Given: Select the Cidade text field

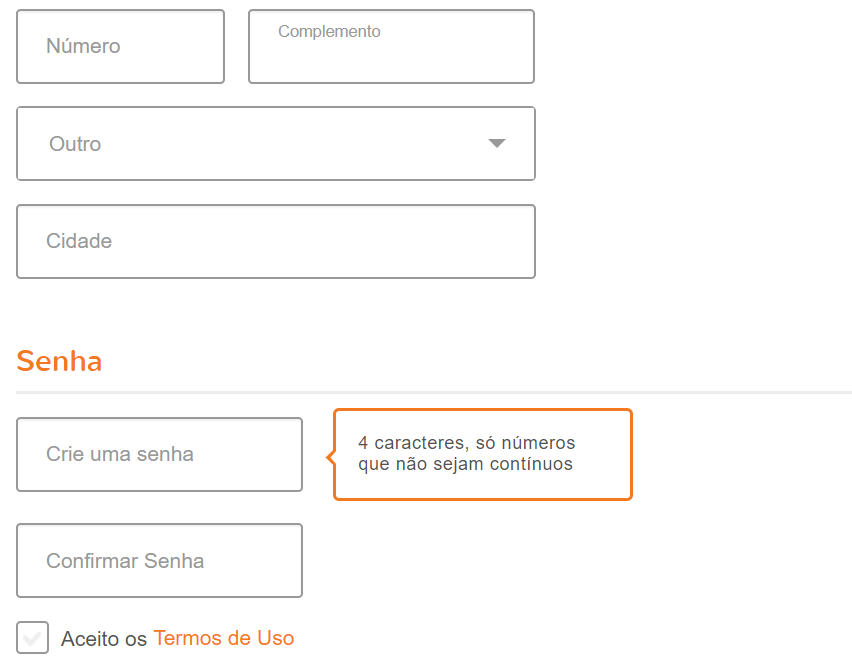Looking at the screenshot, I should [275, 242].
